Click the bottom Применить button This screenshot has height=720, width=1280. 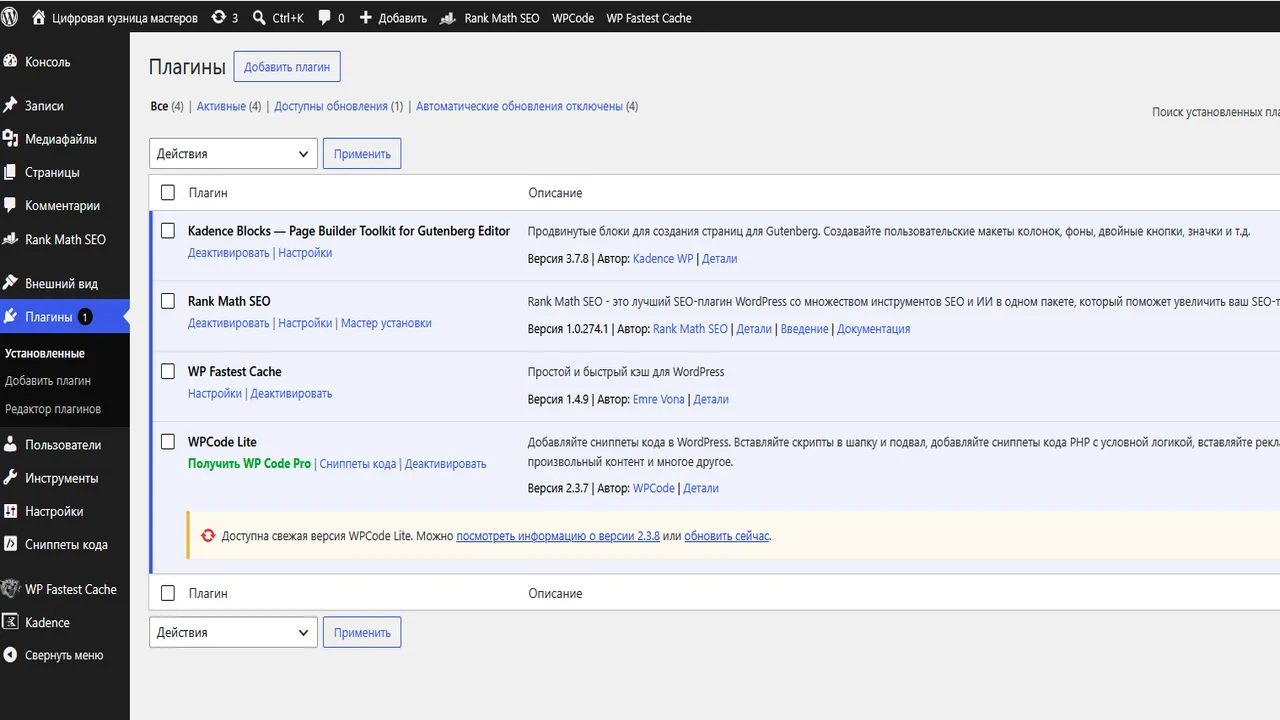[362, 632]
